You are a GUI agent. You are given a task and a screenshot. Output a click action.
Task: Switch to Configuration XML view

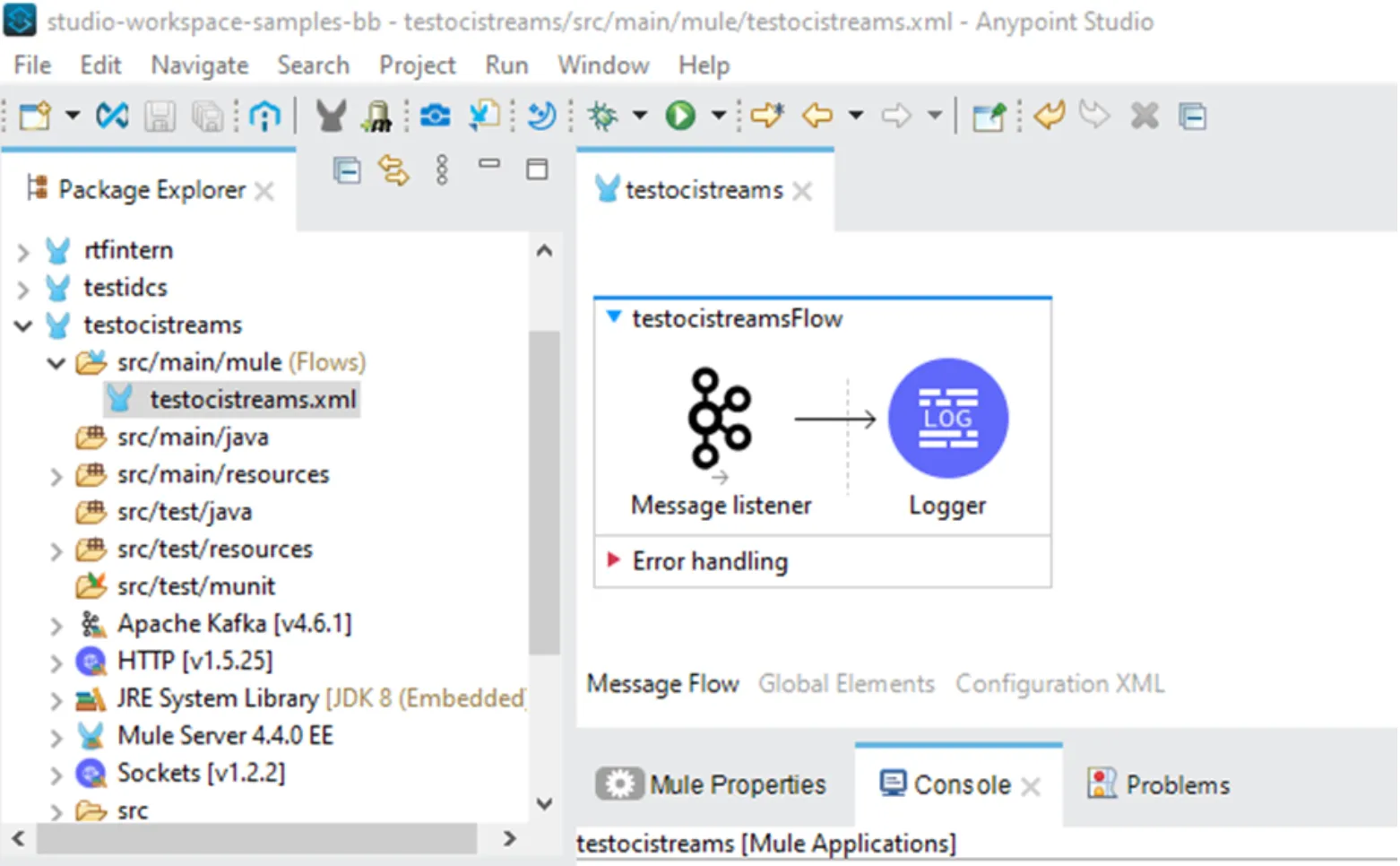coord(1059,684)
